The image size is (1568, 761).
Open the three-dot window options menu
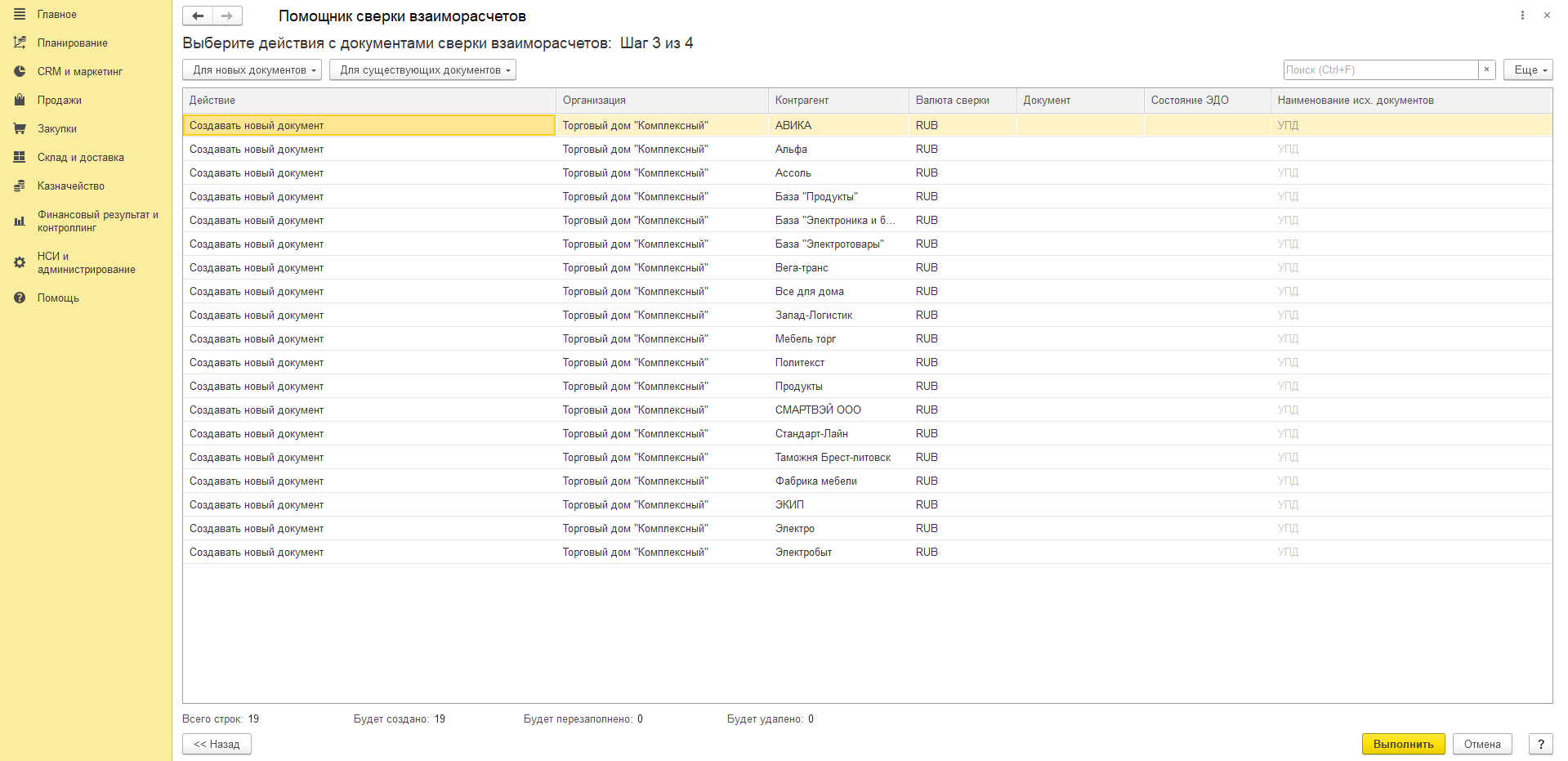(1522, 15)
